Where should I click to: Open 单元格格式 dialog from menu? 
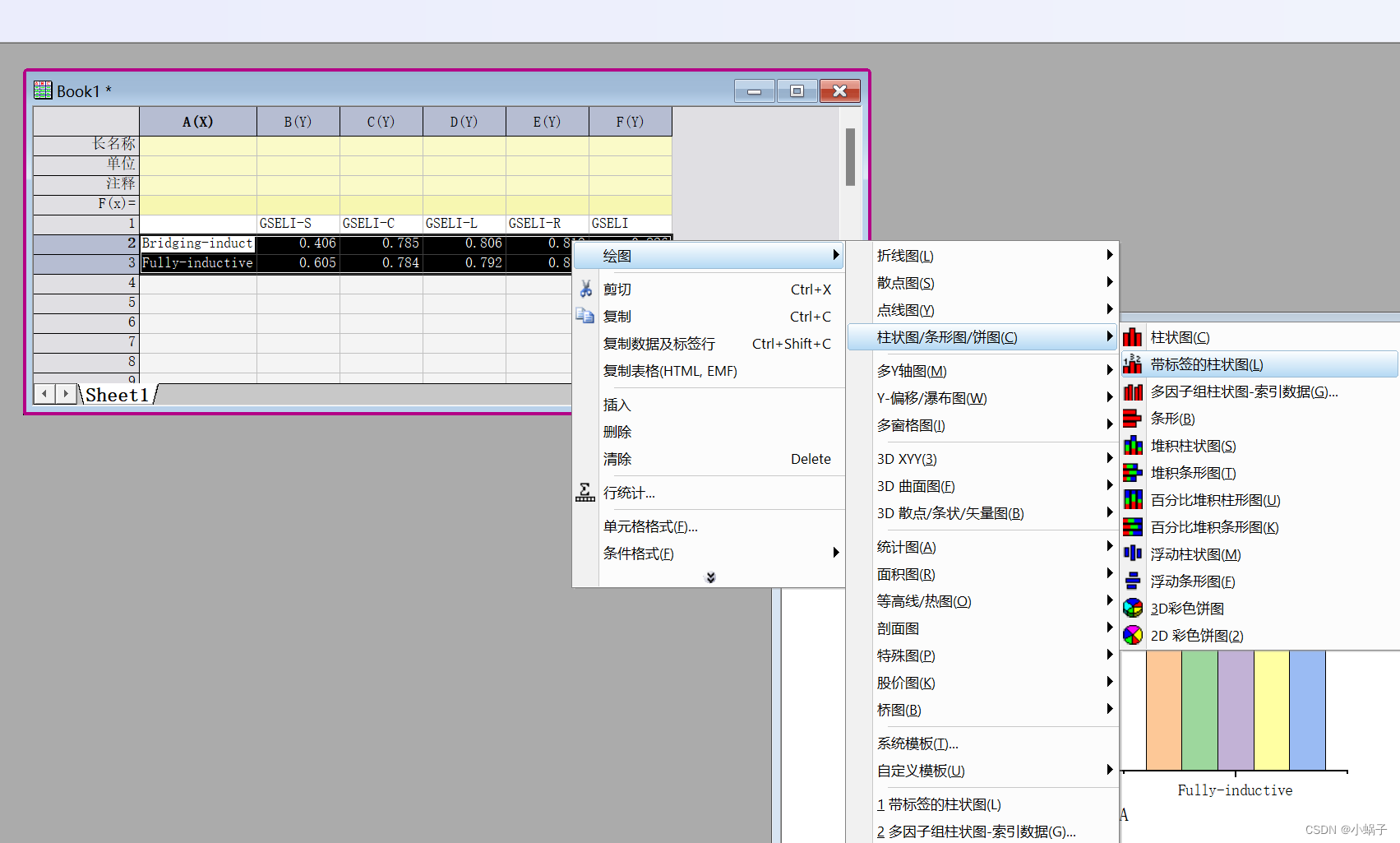[650, 526]
